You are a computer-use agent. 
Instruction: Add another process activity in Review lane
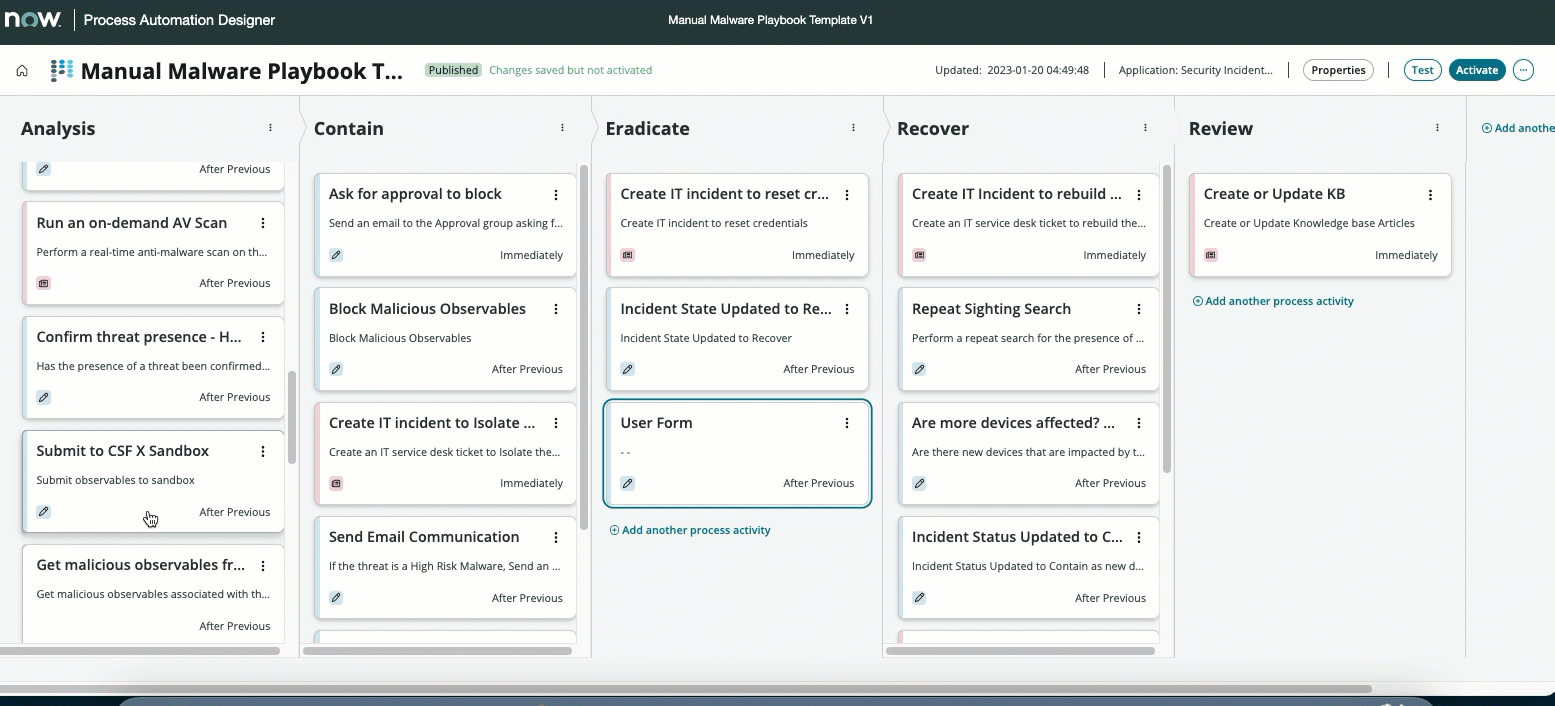click(x=1273, y=301)
